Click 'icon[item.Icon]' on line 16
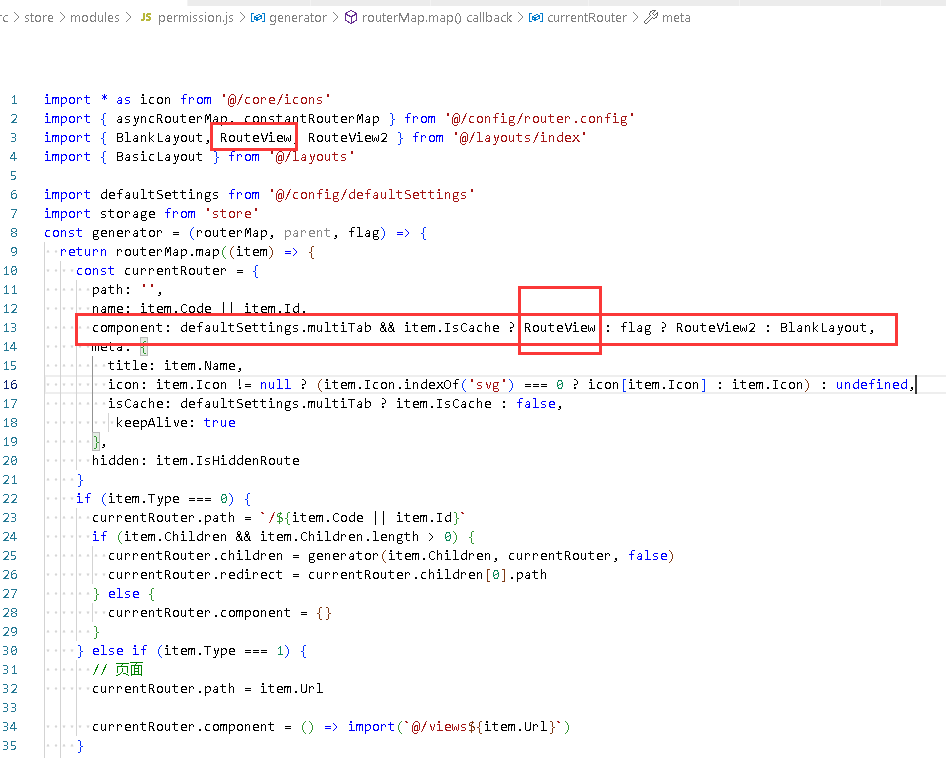This screenshot has width=946, height=758. tap(647, 384)
